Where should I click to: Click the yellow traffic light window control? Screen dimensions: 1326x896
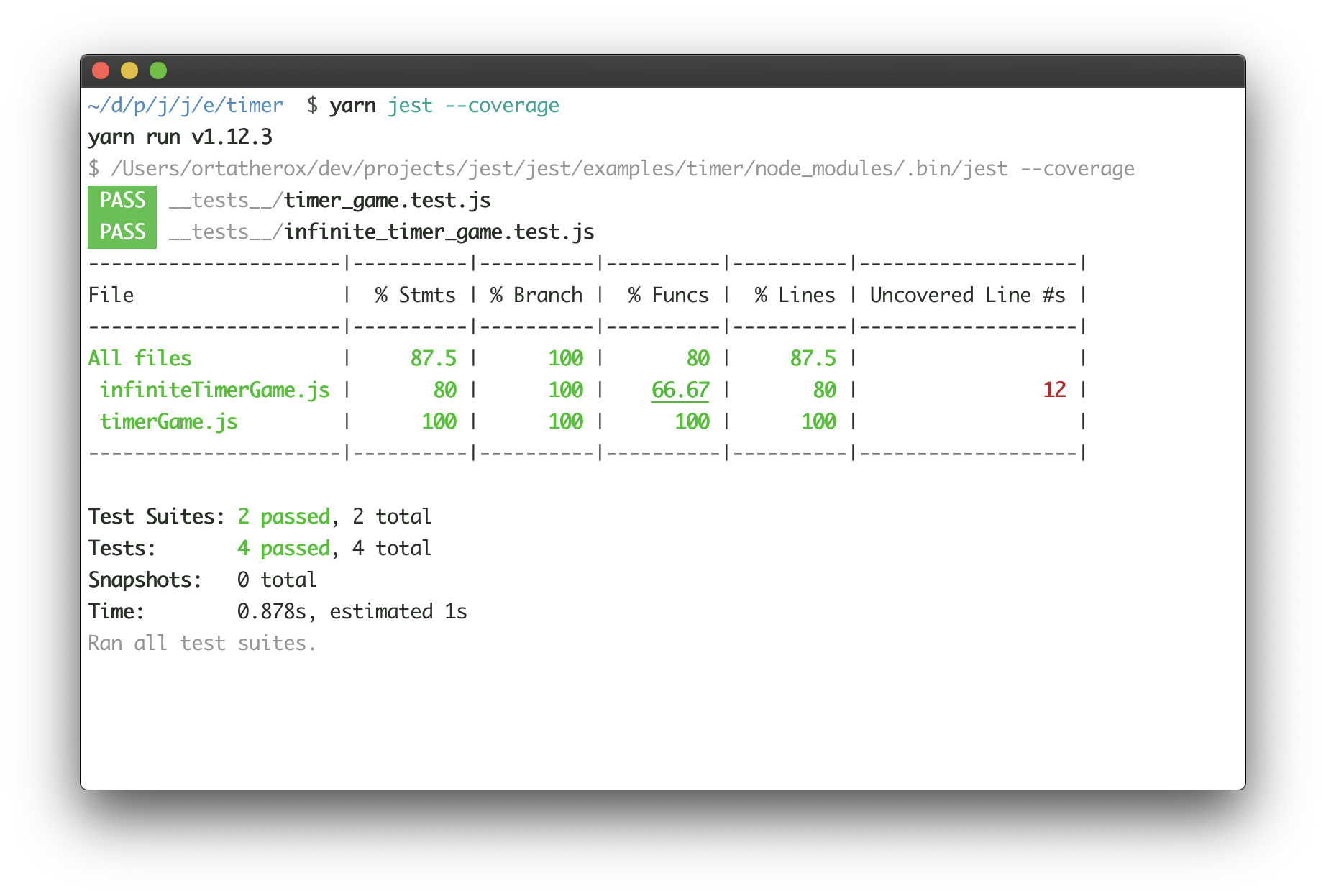click(x=129, y=70)
